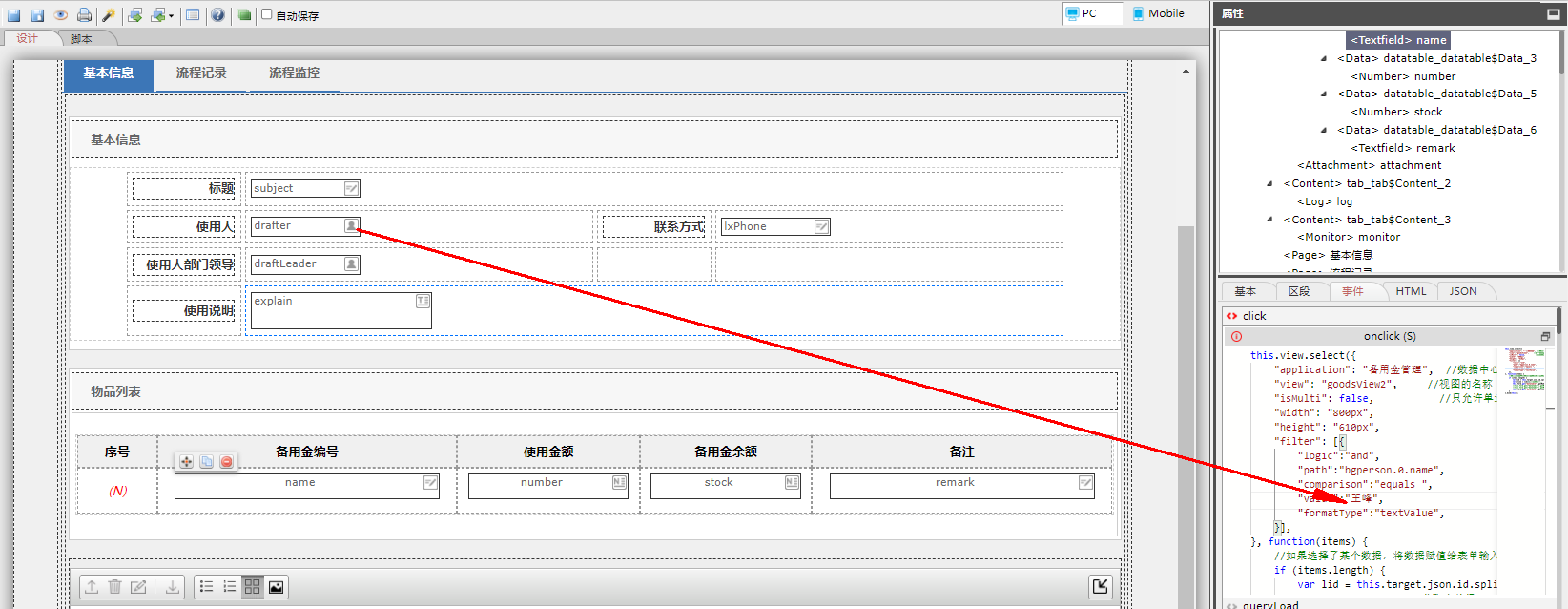Open the 事件 properties tab
Viewport: 1568px width, 609px height.
tap(1352, 291)
